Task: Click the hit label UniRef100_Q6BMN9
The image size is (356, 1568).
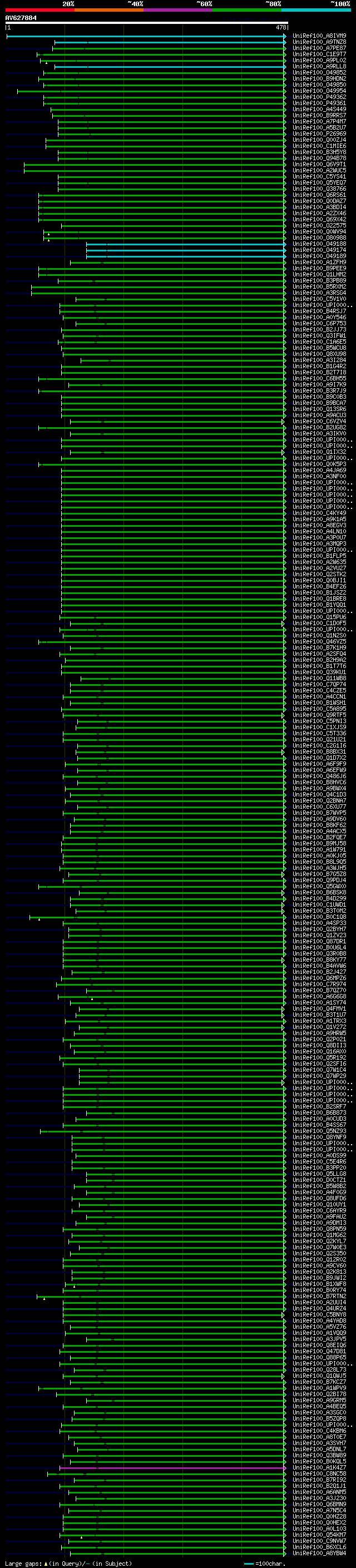Action: (319, 1504)
